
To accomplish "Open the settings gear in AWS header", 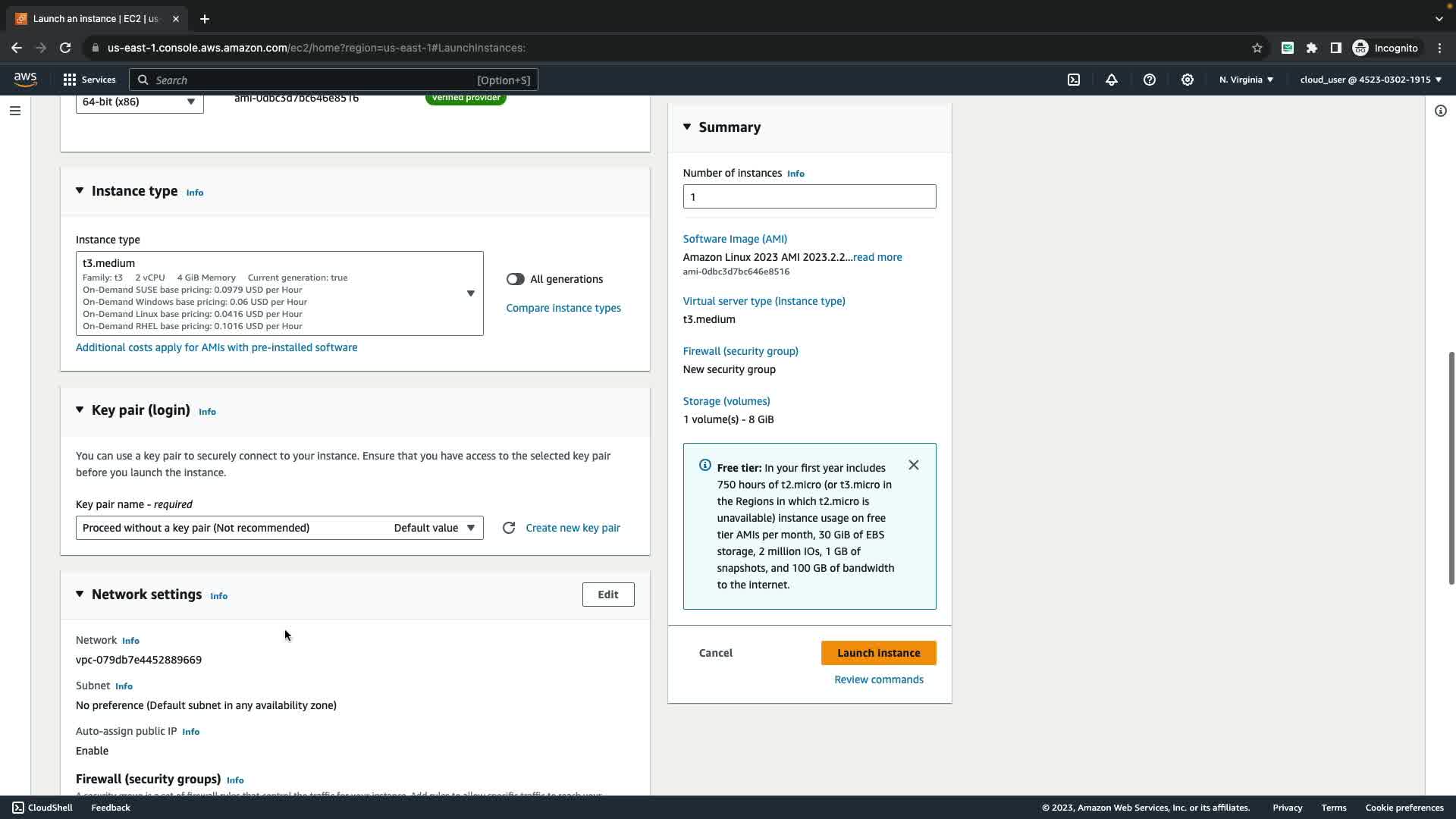I will point(1188,80).
